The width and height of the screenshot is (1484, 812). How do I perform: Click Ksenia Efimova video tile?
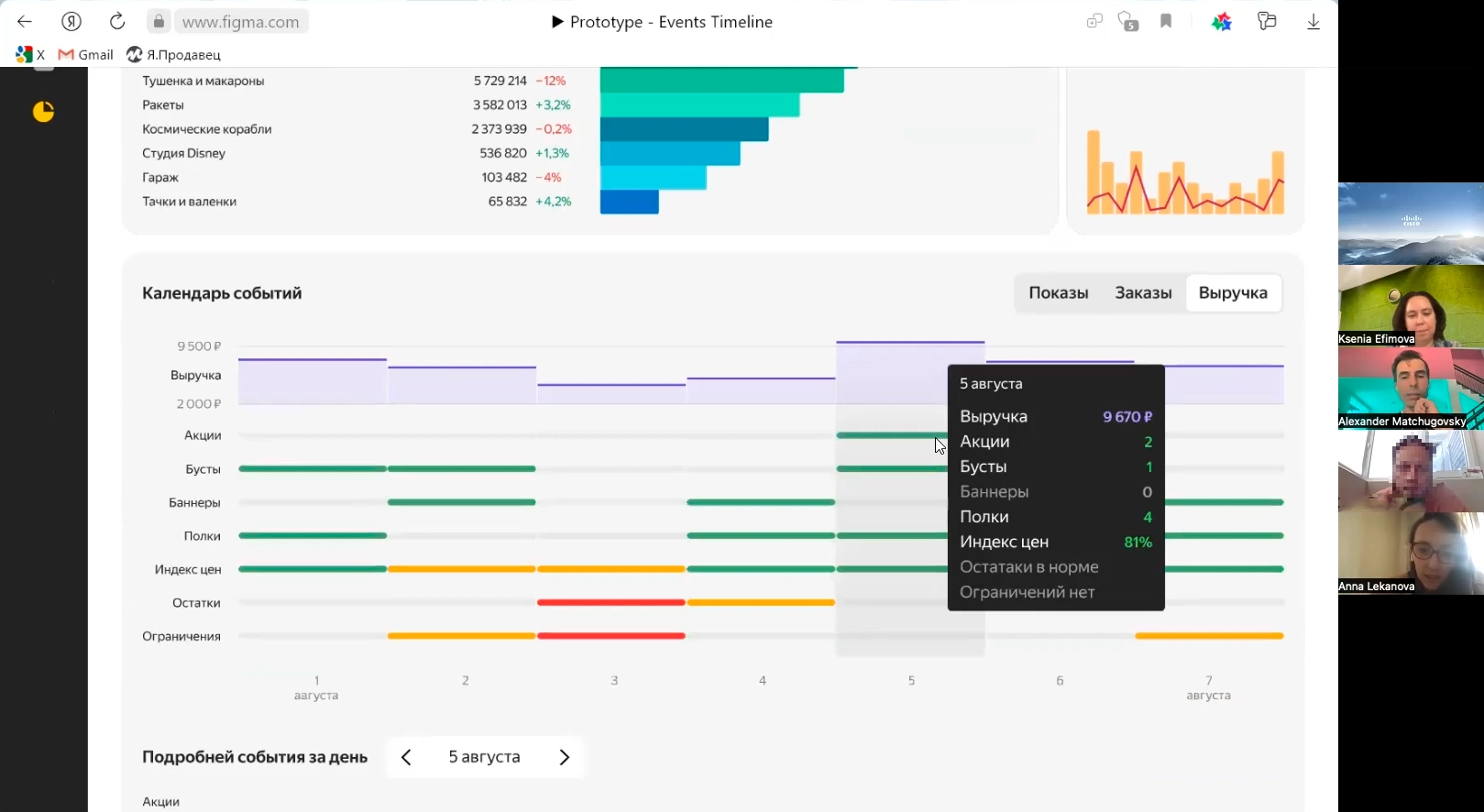[1411, 306]
